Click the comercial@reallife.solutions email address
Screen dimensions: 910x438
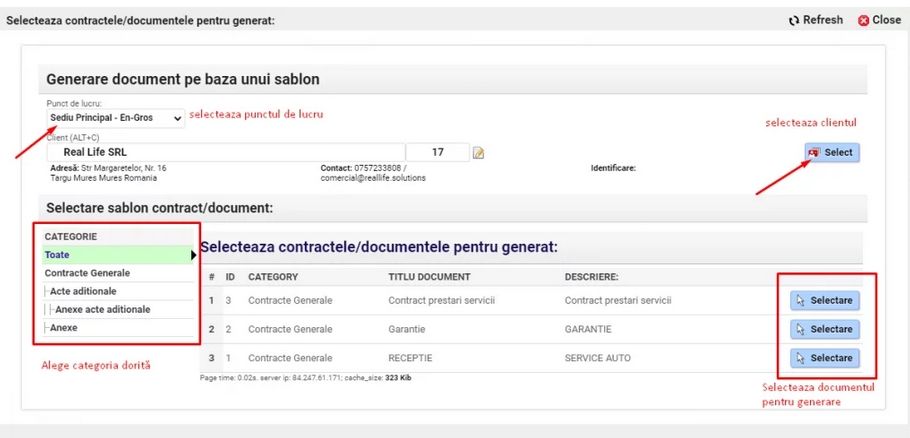373,178
